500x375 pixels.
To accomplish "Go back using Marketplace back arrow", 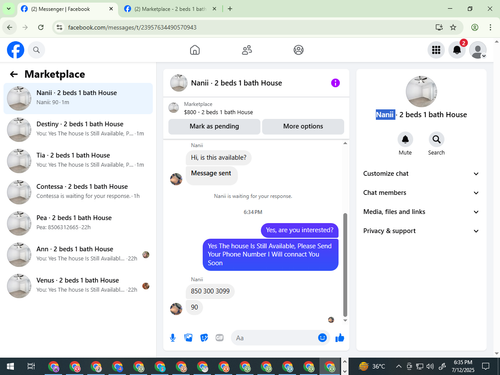I will (x=14, y=74).
